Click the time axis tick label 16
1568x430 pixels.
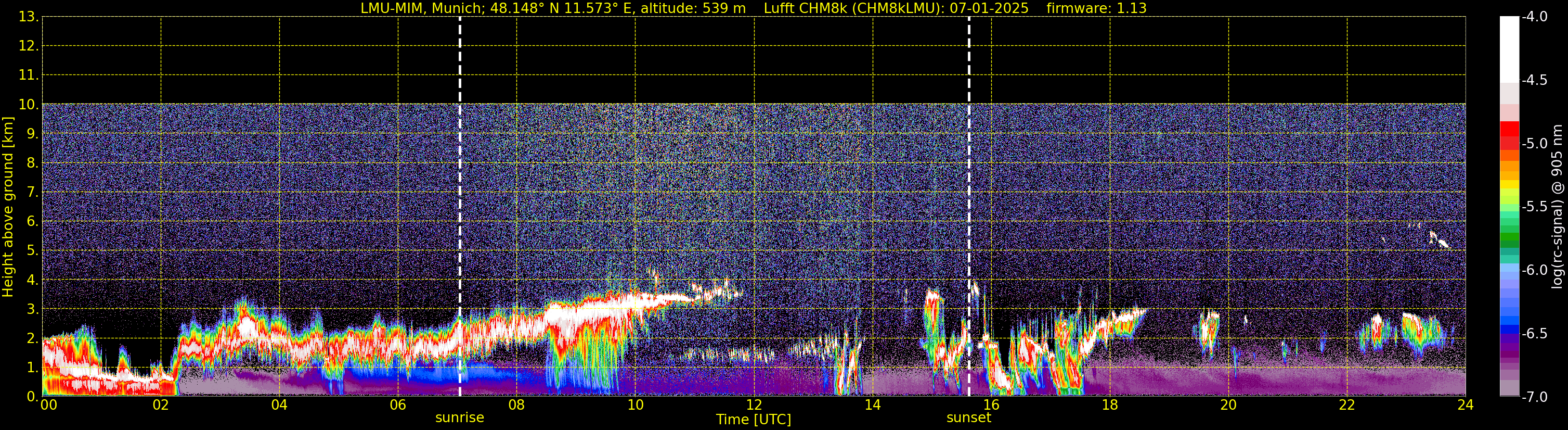click(x=992, y=405)
